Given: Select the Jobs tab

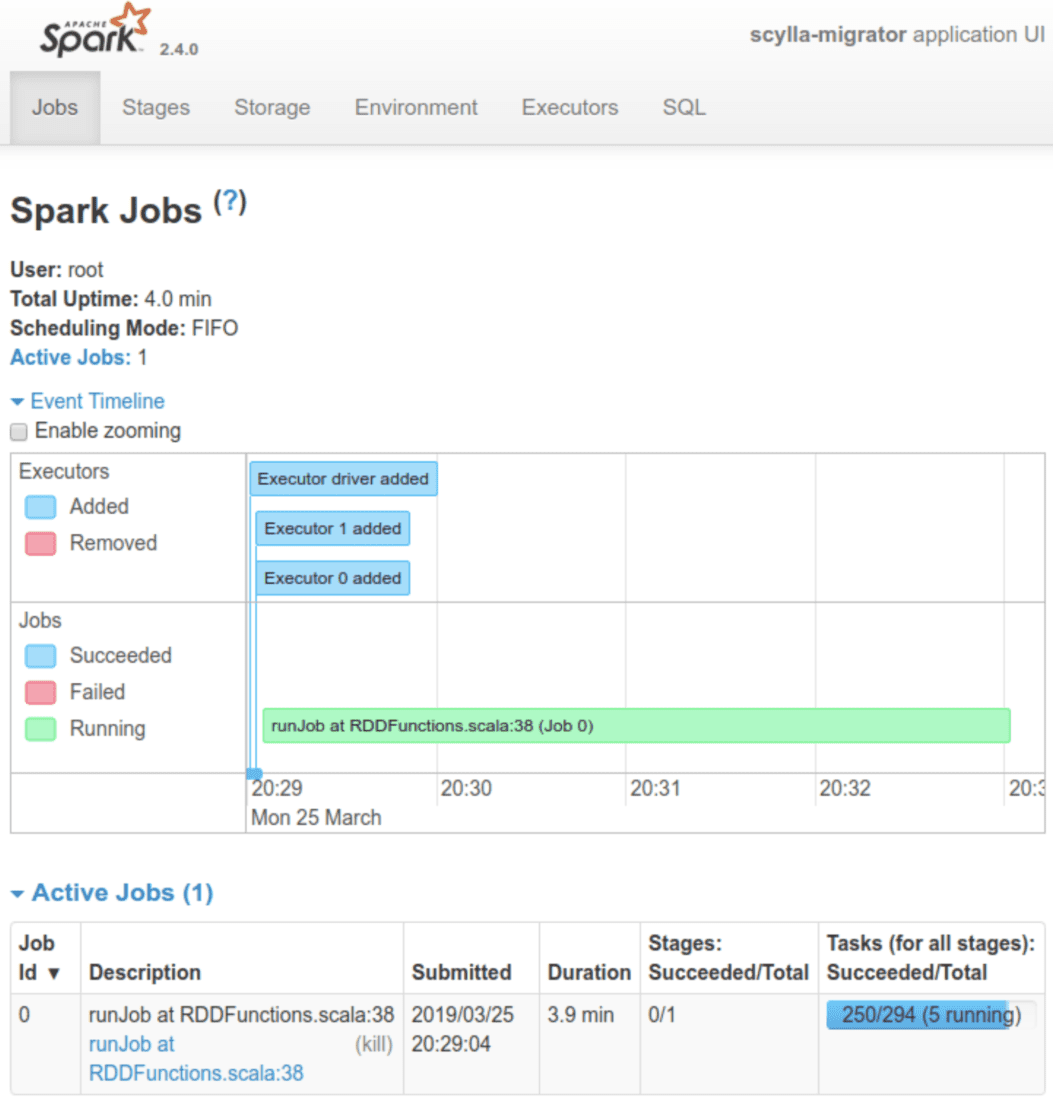Looking at the screenshot, I should point(55,107).
